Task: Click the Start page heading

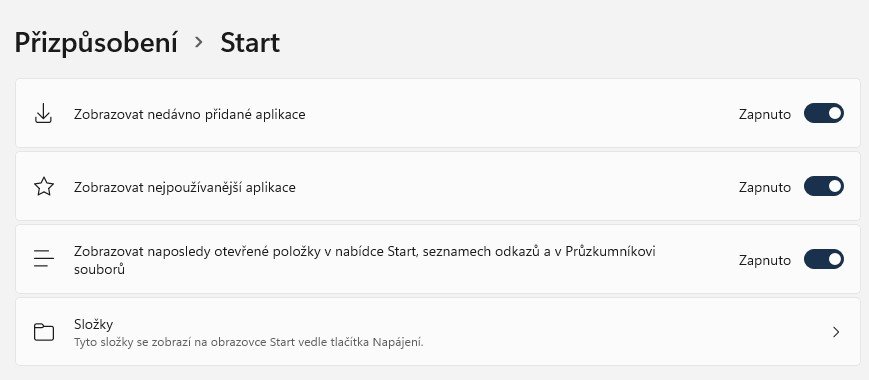Action: tap(250, 43)
